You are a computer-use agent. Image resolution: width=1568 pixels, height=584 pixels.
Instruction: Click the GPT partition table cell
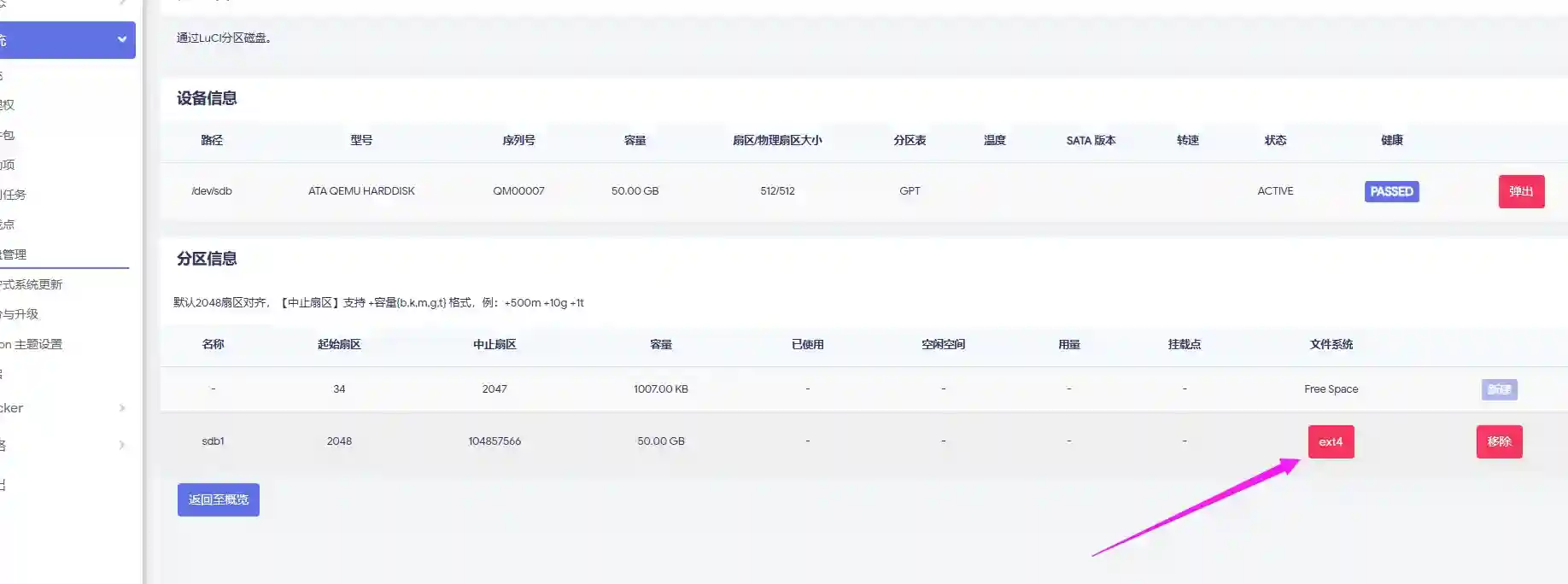pos(910,191)
